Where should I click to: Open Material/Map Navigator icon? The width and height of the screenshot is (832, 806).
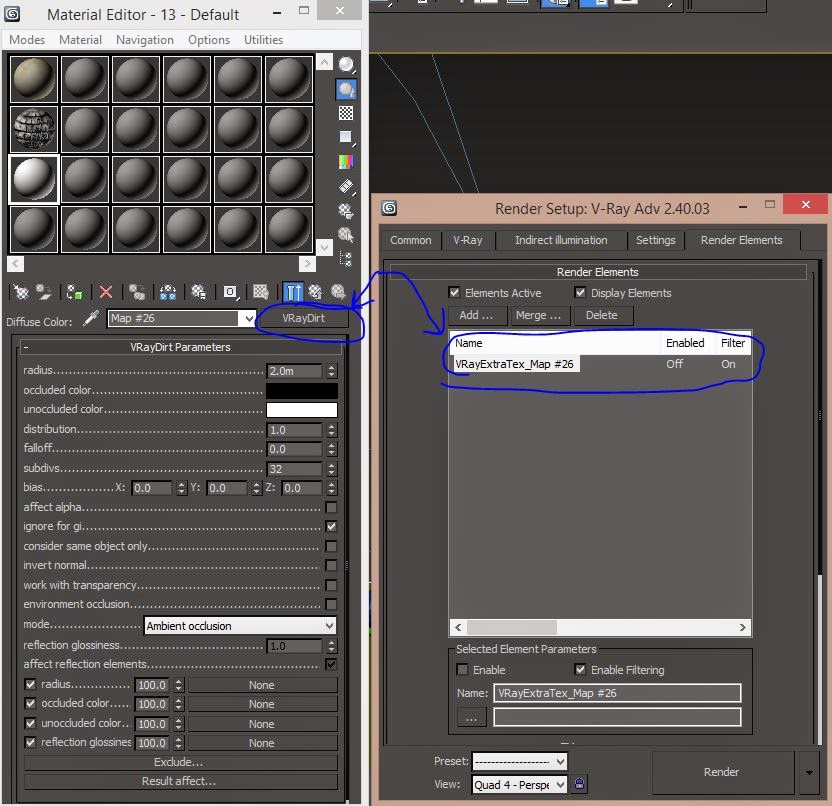(x=346, y=258)
